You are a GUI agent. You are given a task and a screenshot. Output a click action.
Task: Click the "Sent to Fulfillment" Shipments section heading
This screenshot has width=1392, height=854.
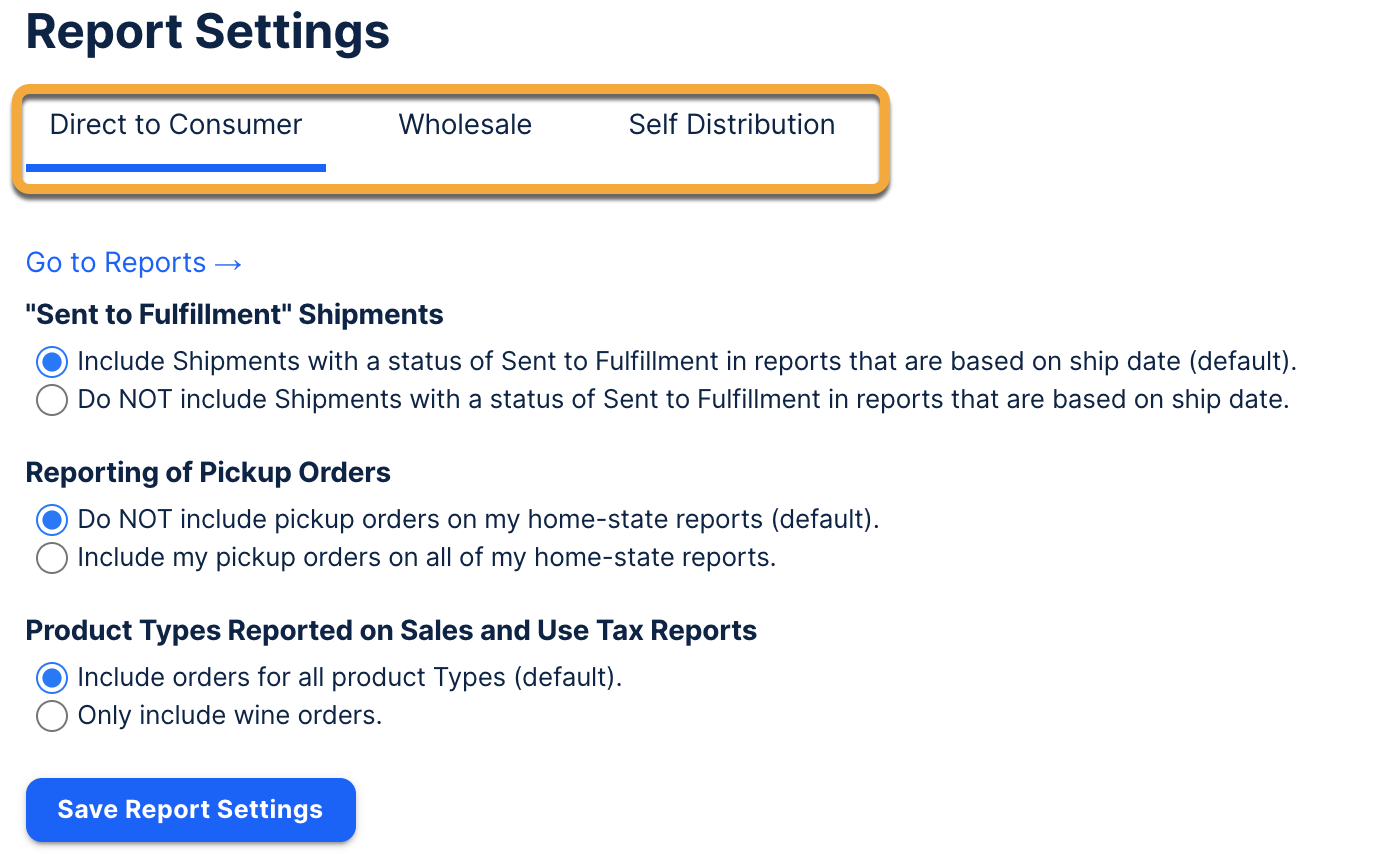(234, 315)
